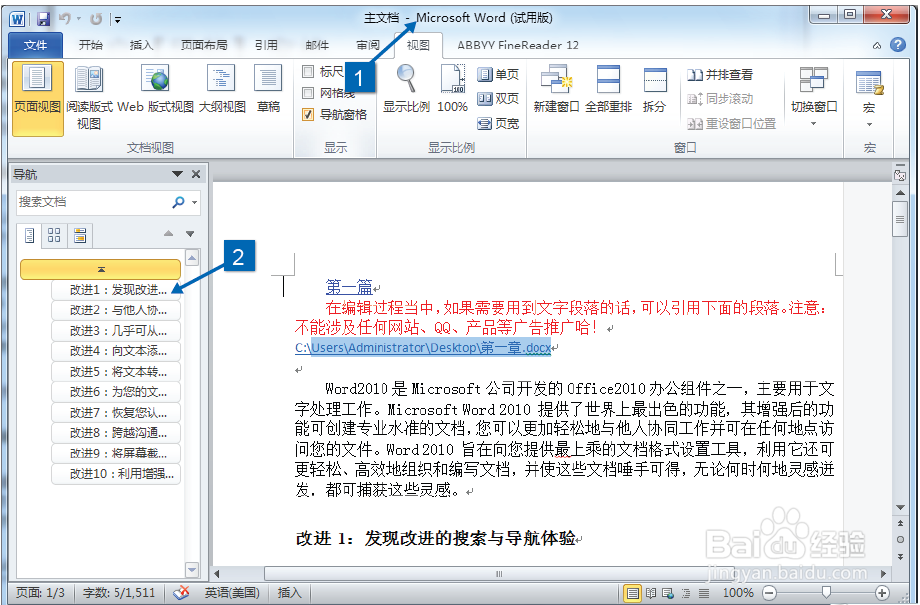Screen dimensions: 920x605
Task: Select the browse search results tab
Action: pyautogui.click(x=80, y=236)
